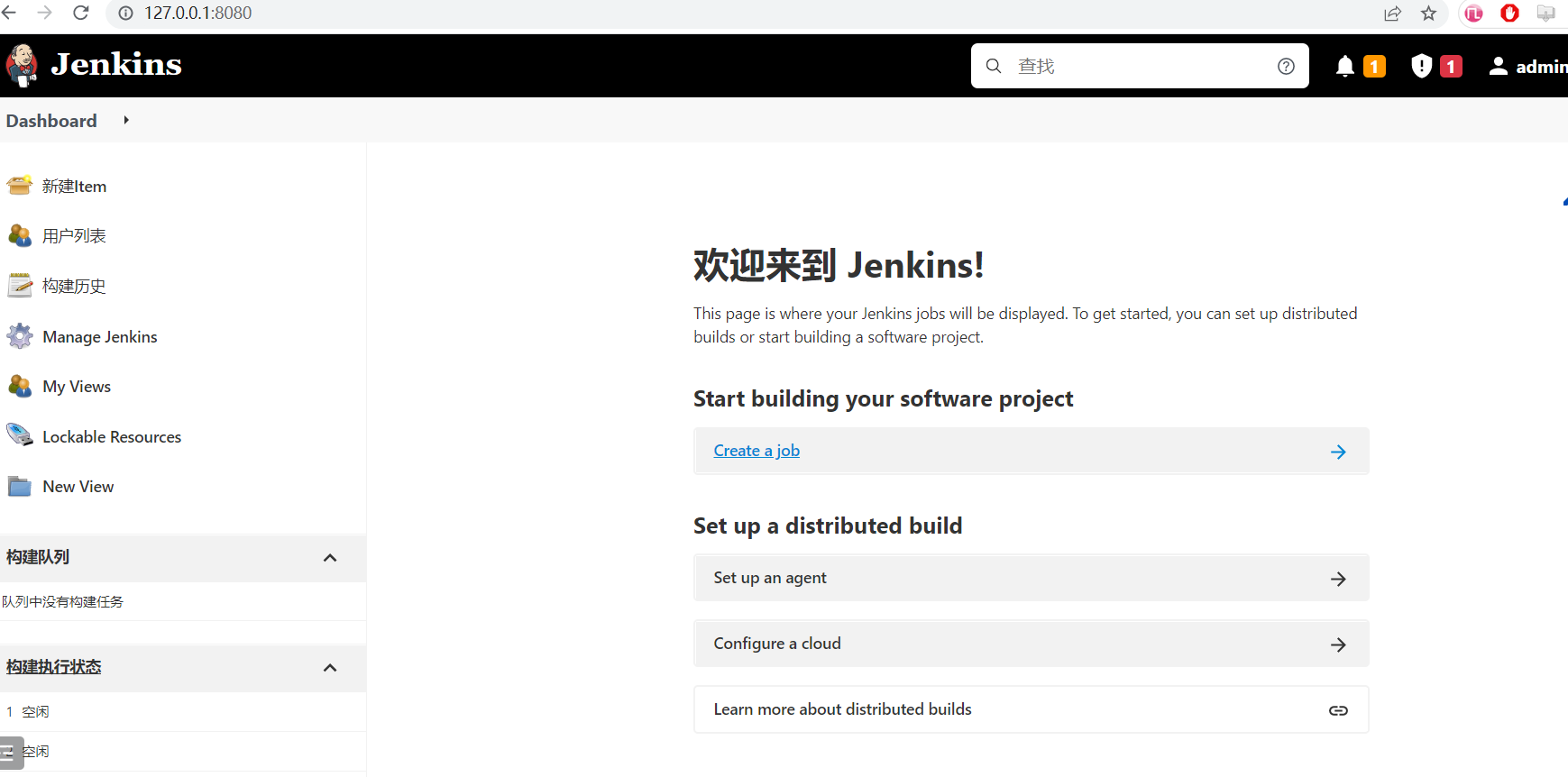1568x777 pixels.
Task: Collapse the 构建队列 panel
Action: click(x=330, y=558)
